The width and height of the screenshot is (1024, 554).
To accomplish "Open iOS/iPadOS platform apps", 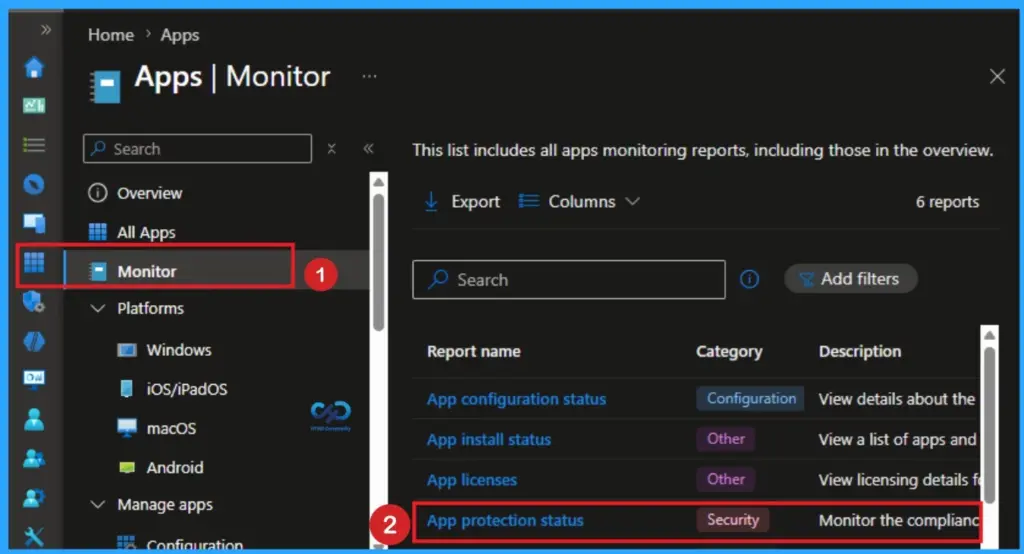I will coord(187,389).
